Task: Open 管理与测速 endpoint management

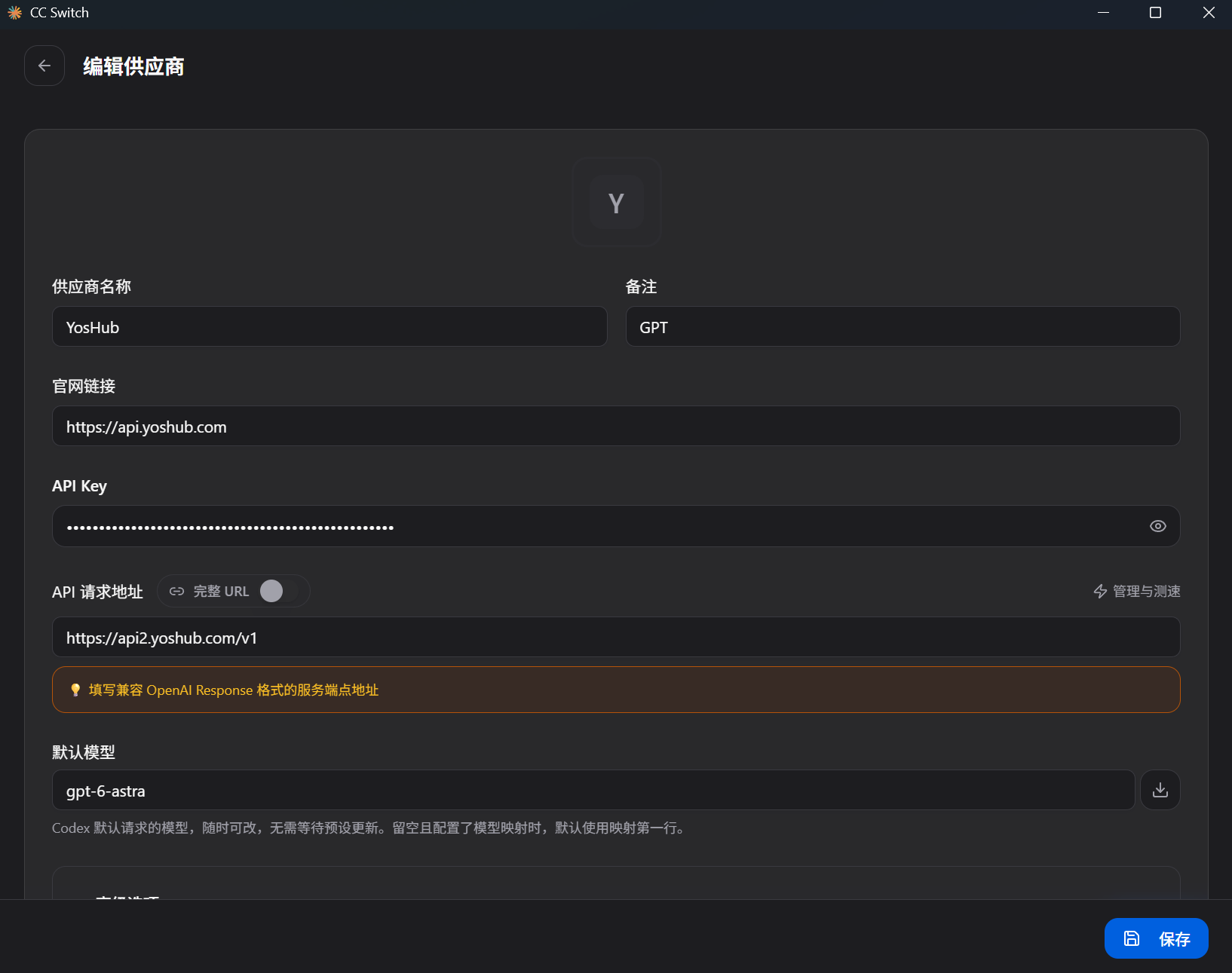Action: coord(1137,592)
